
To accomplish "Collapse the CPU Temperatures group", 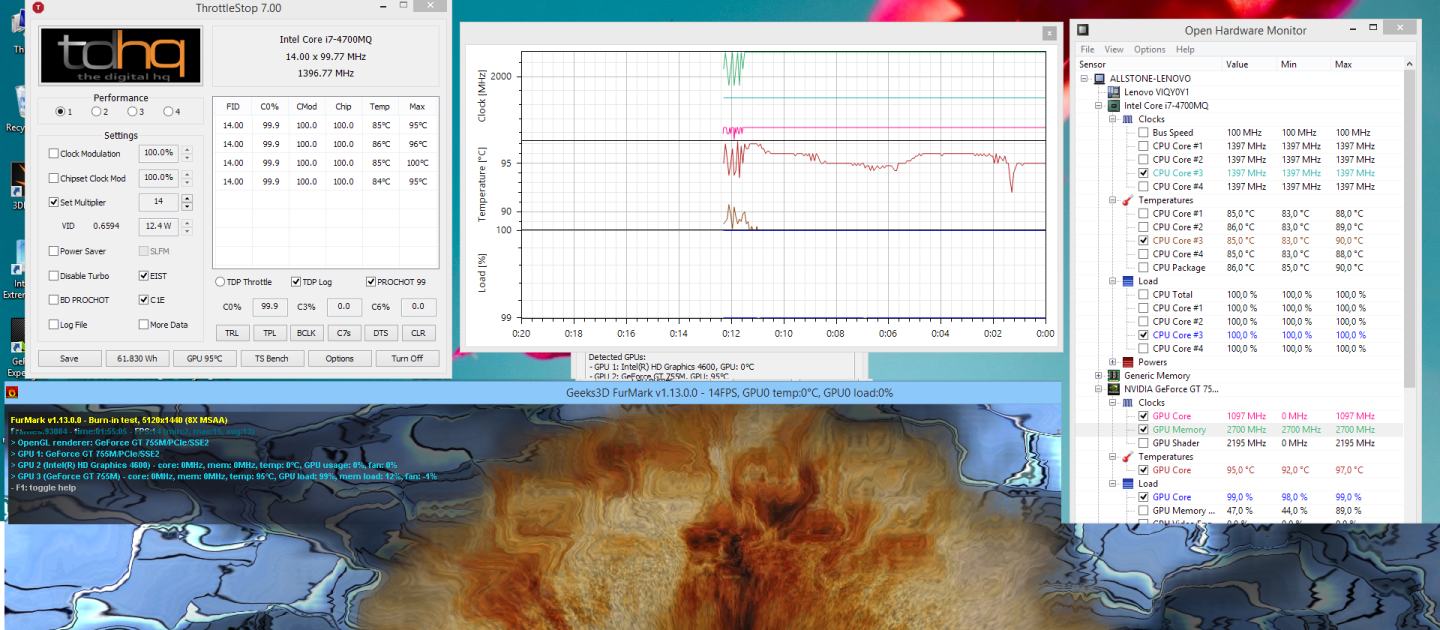I will point(1114,200).
